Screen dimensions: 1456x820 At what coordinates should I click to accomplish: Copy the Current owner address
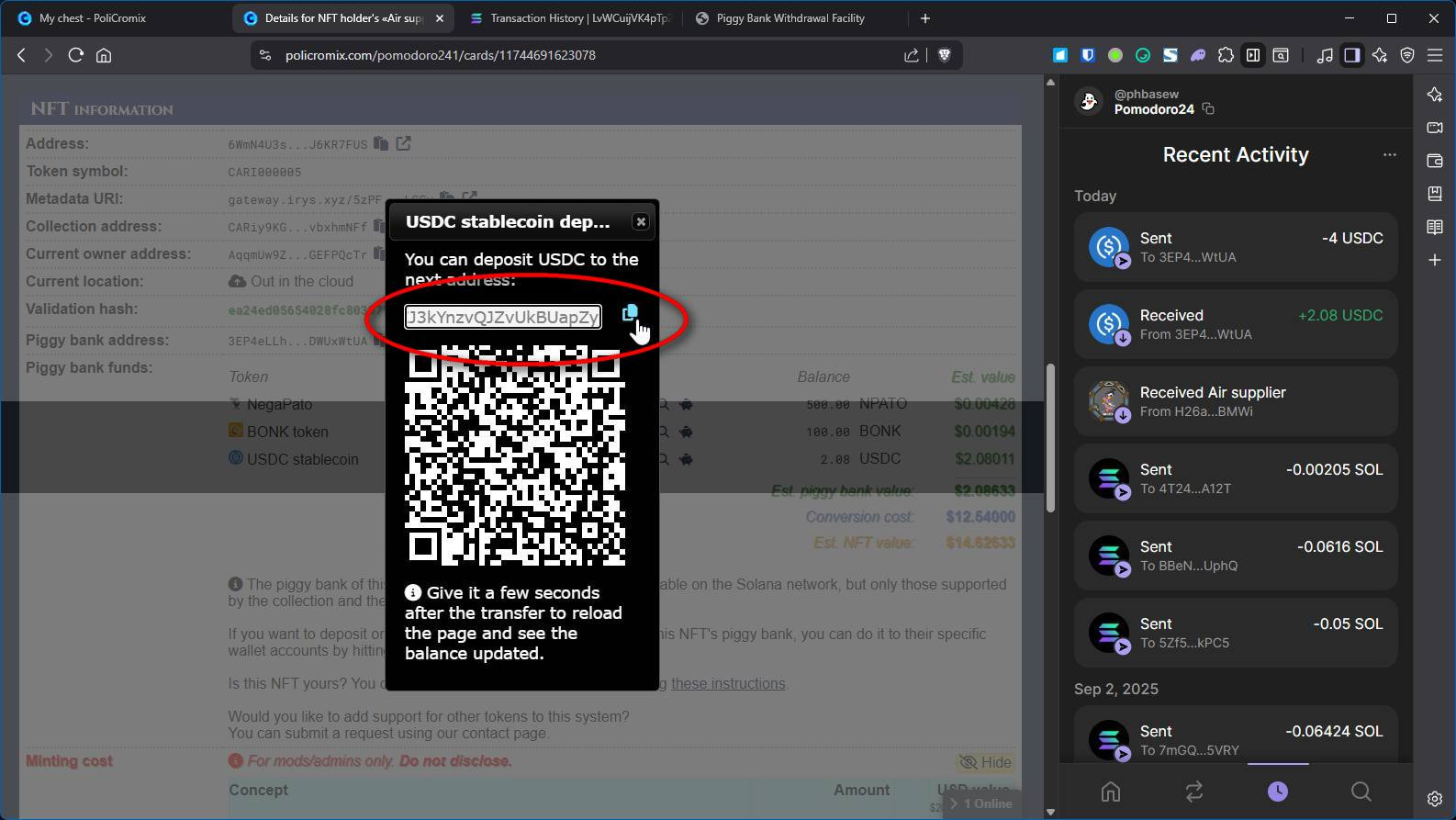(381, 253)
